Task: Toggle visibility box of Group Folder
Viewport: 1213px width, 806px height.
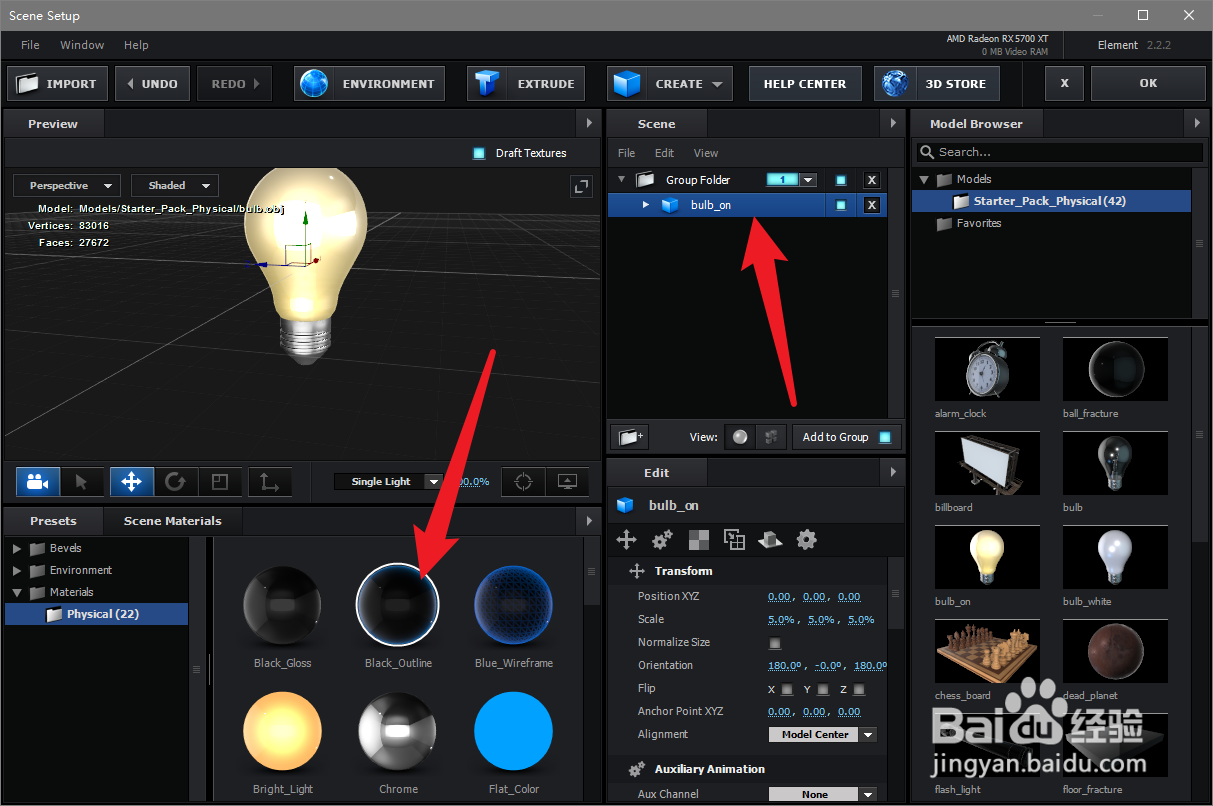Action: 841,180
